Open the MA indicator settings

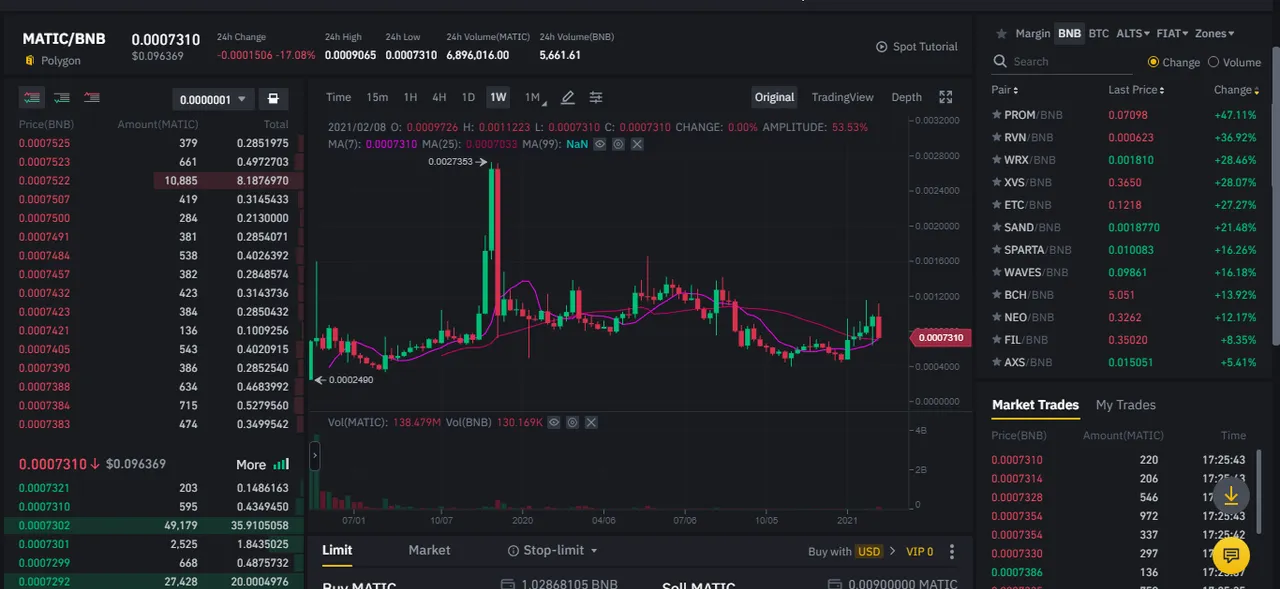click(x=619, y=144)
